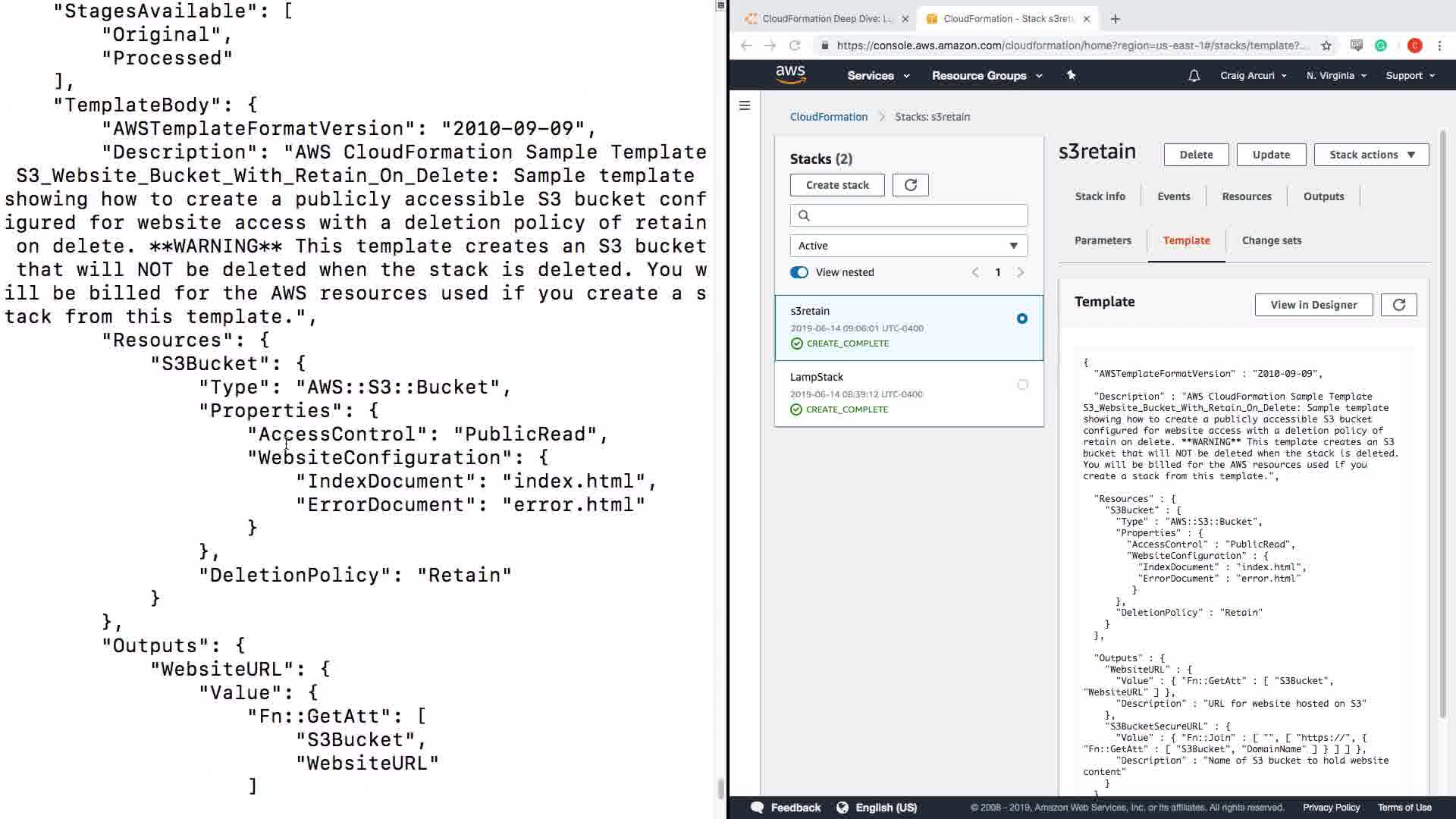The width and height of the screenshot is (1456, 819).
Task: Open the hamburger navigation menu icon
Action: (x=745, y=105)
